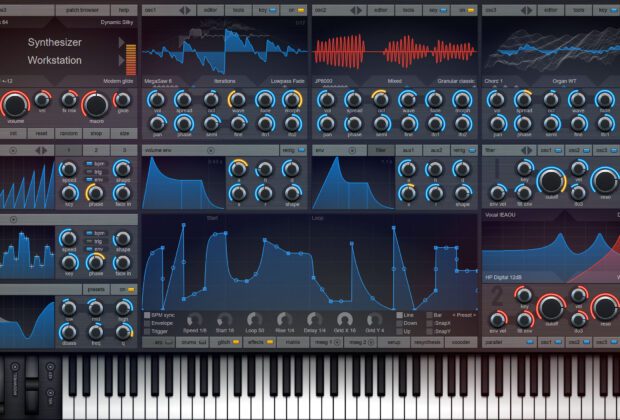Check the Trigger checkbox
Image resolution: width=620 pixels, height=420 pixels.
tap(147, 331)
